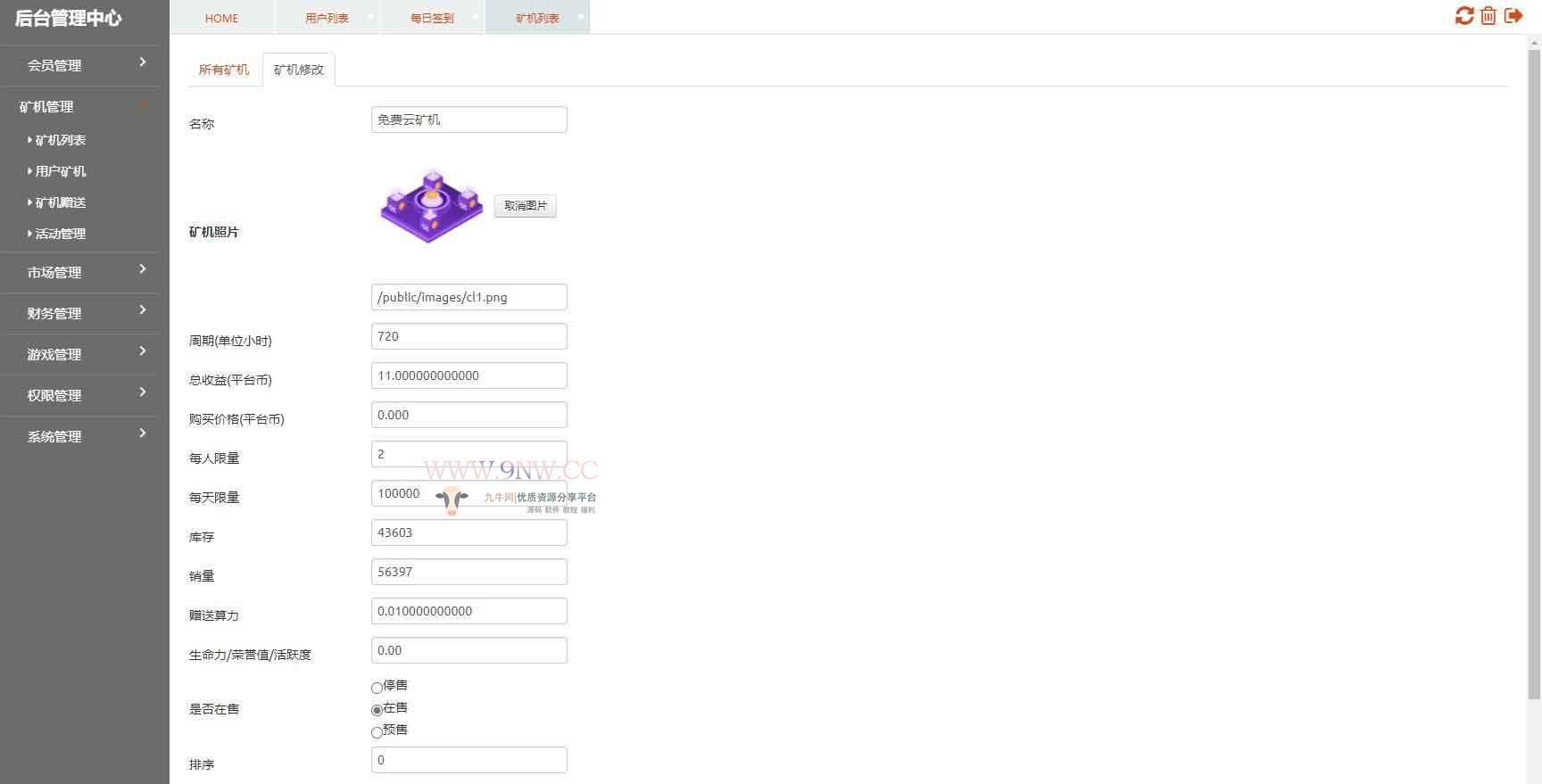Open 矿机赠送 in the sidebar
This screenshot has width=1542, height=784.
[x=61, y=202]
